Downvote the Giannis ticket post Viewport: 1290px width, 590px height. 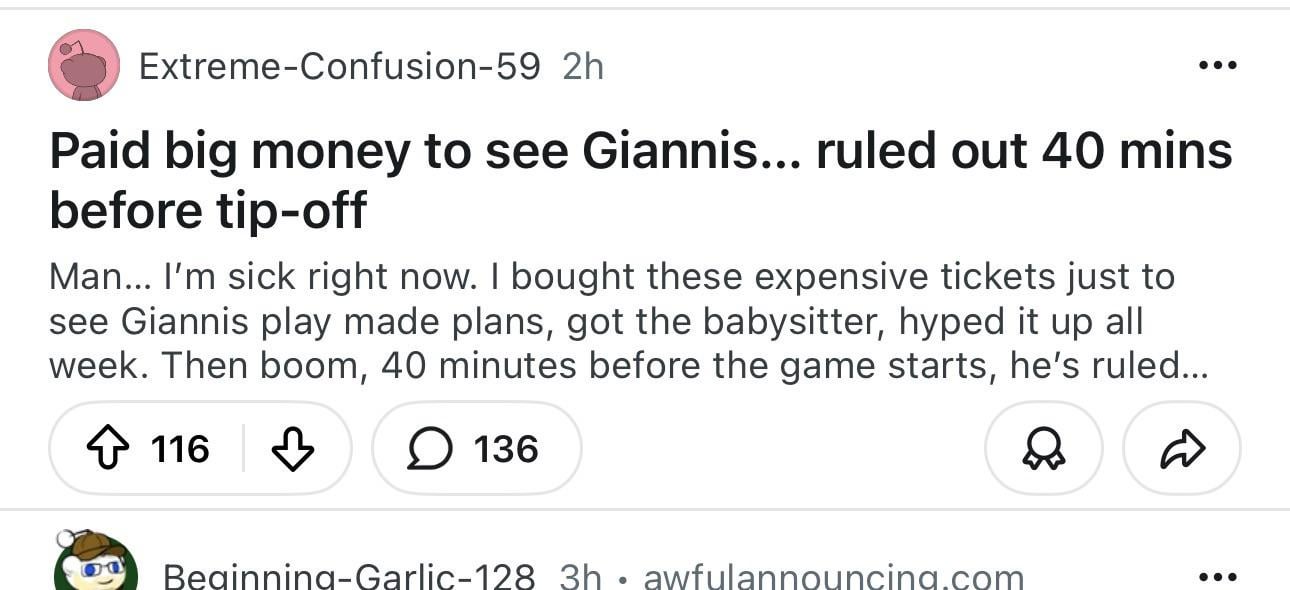click(x=293, y=449)
